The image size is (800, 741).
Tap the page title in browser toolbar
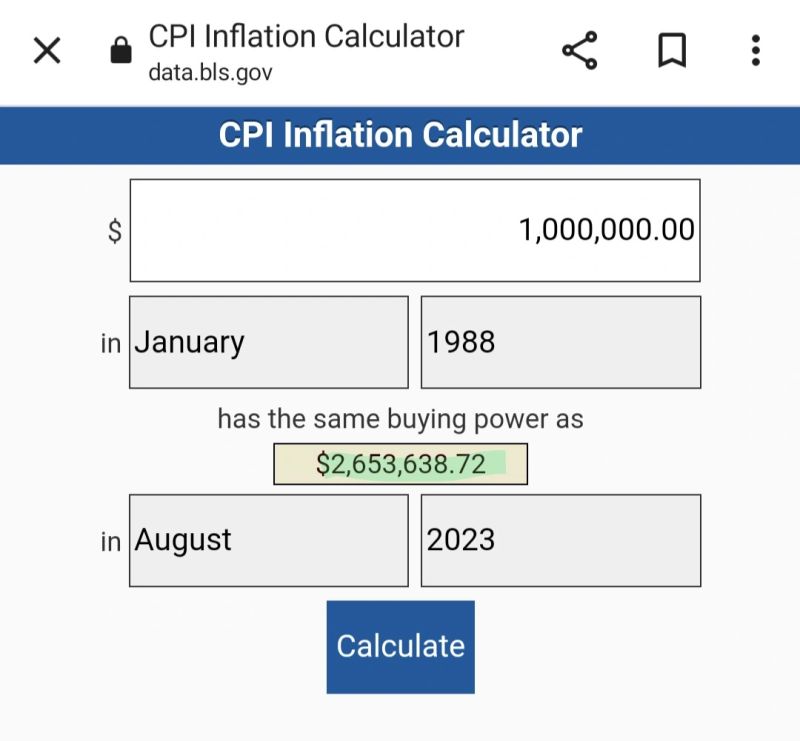pos(306,36)
